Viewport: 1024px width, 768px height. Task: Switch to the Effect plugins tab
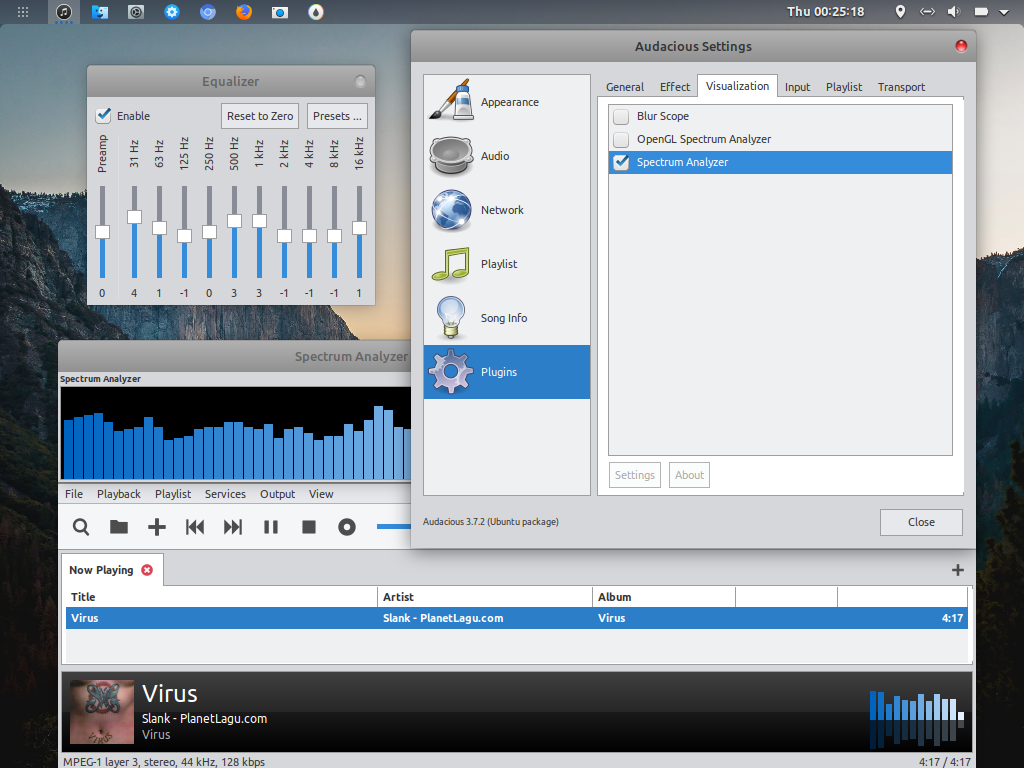point(675,87)
